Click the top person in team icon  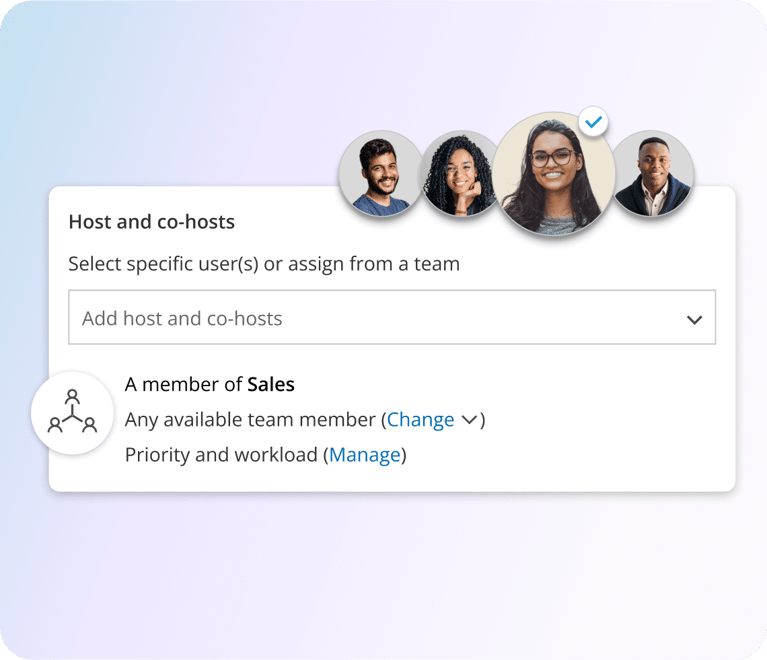pyautogui.click(x=72, y=395)
